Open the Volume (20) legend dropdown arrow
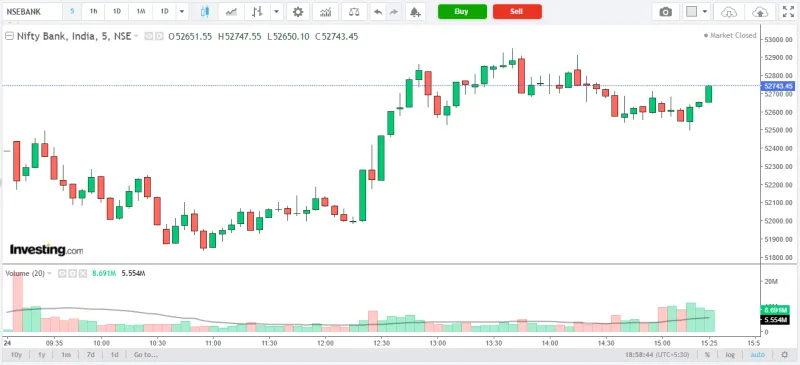The image size is (800, 365). (x=49, y=274)
